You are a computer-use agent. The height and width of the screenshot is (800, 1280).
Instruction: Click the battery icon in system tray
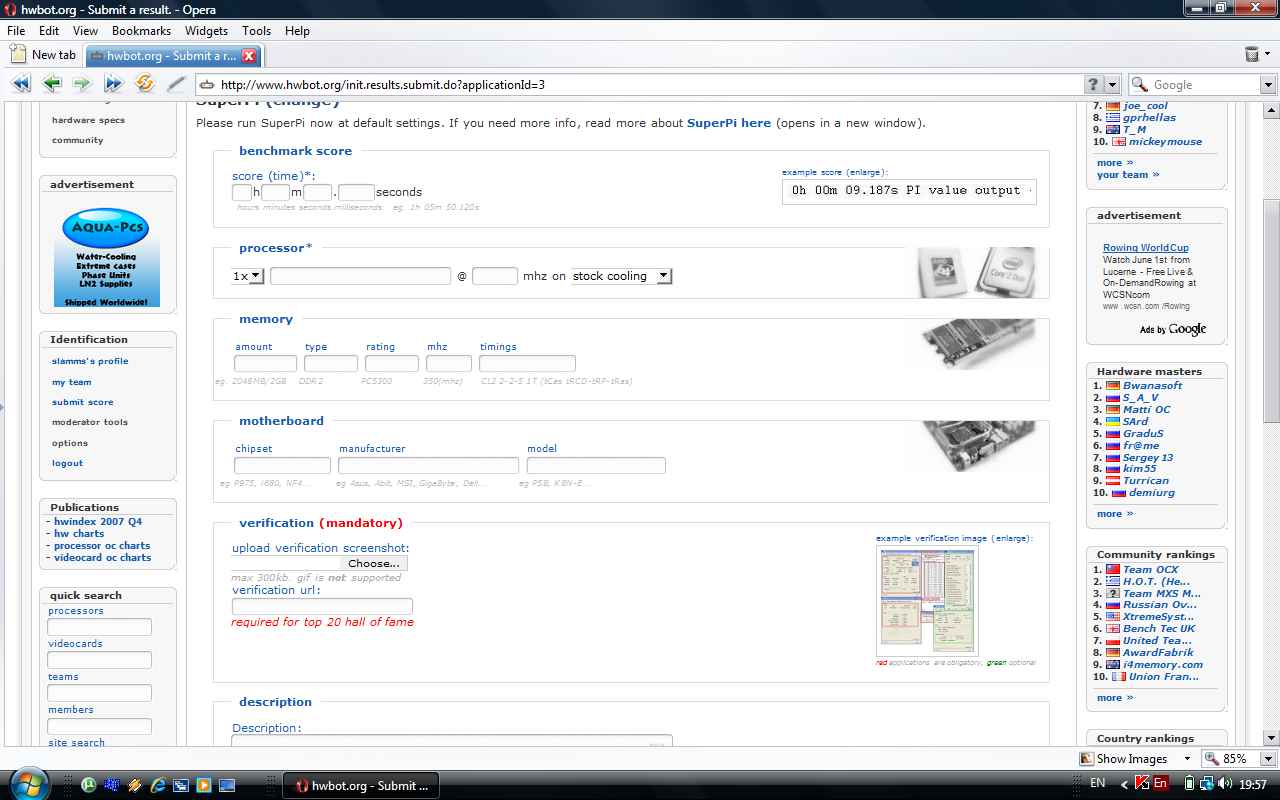[1190, 784]
